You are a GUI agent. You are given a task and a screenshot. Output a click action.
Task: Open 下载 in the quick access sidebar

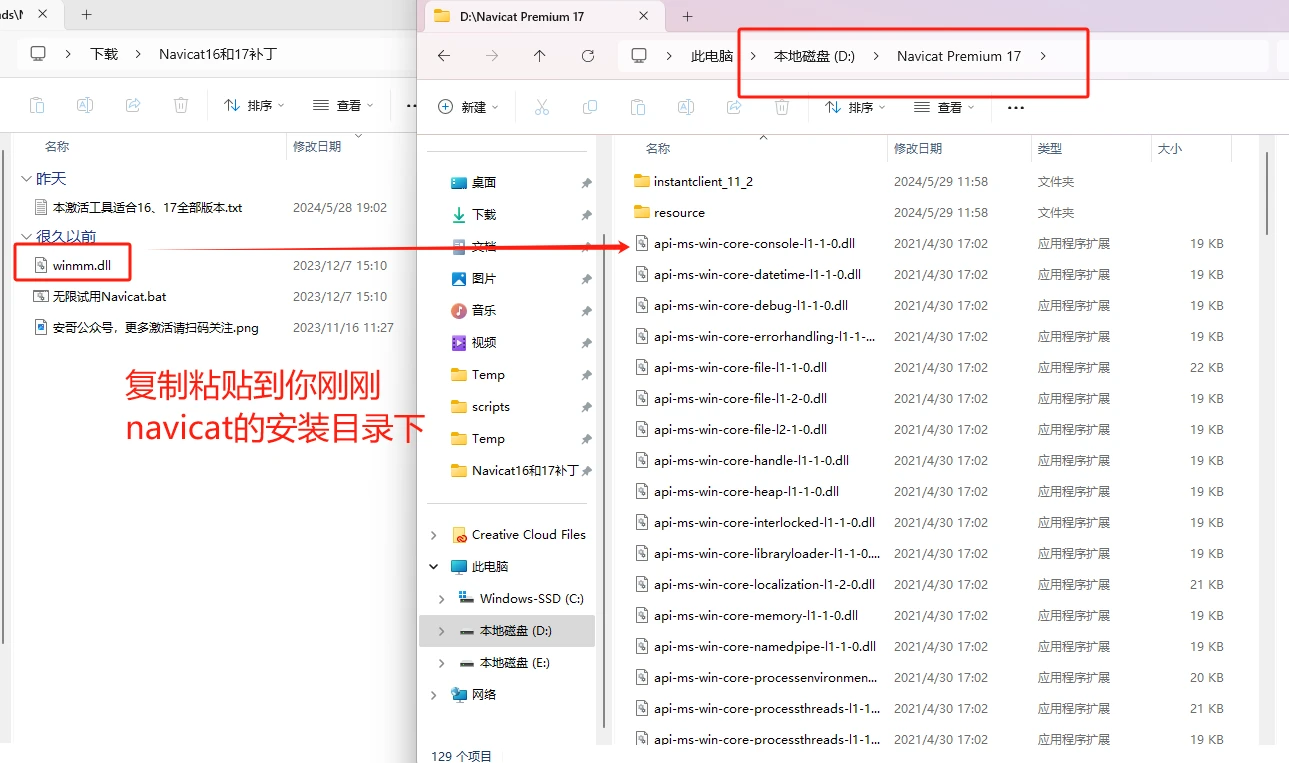pos(484,215)
